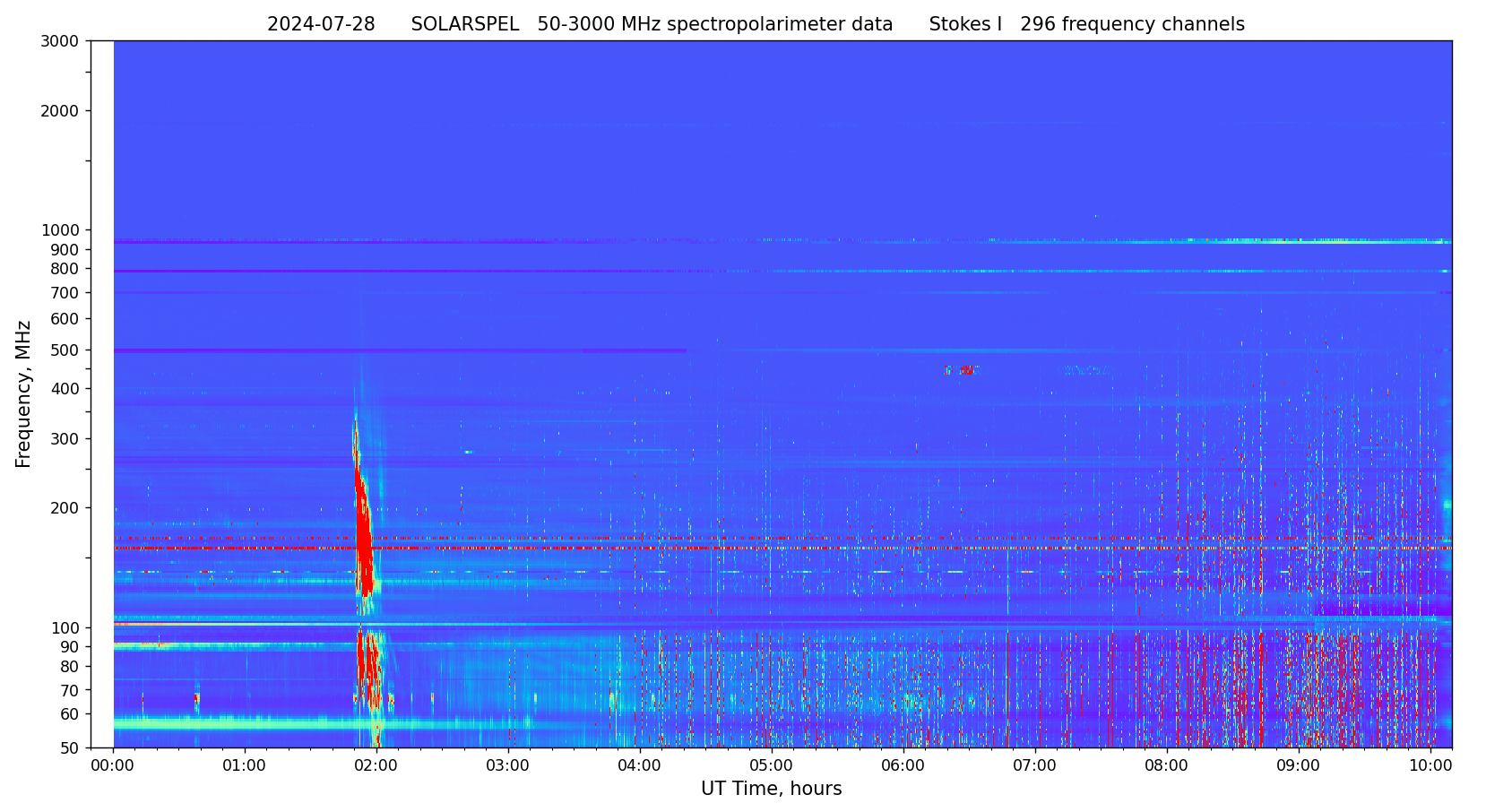Click the 'Stokes I' label in the title

965,25
